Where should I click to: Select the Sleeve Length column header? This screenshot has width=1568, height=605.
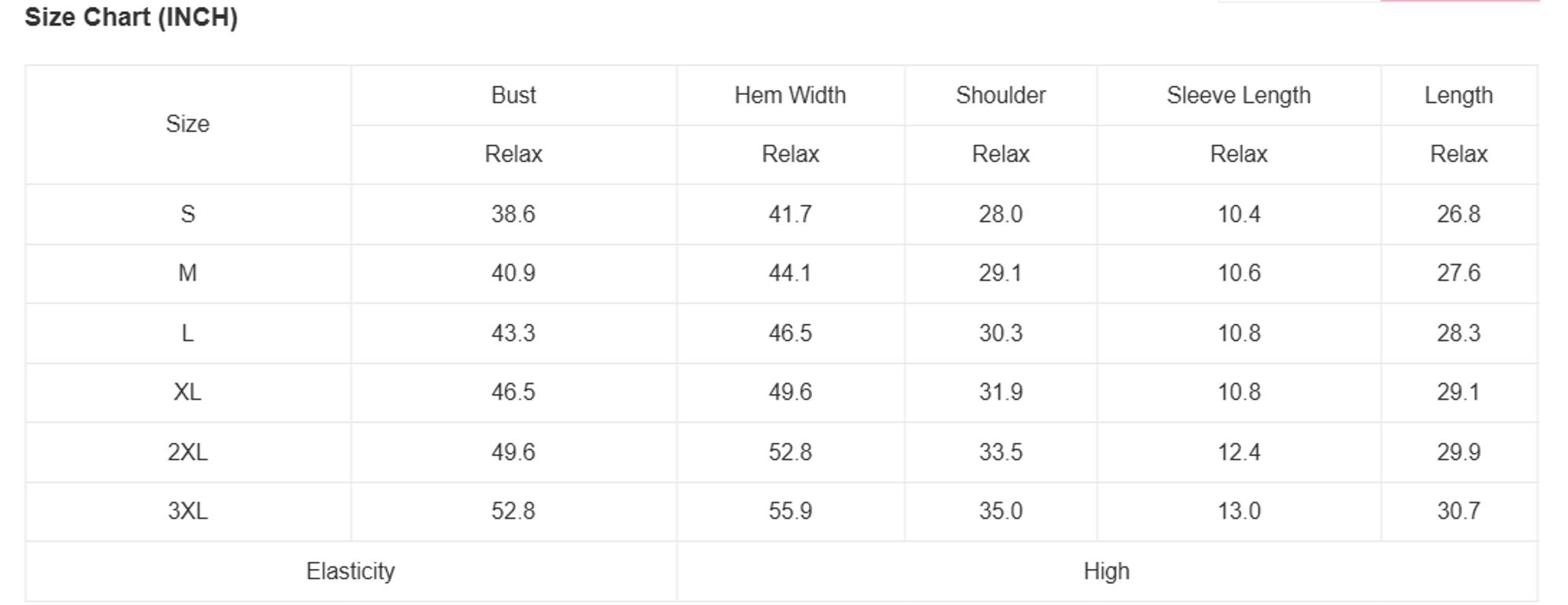[1238, 95]
